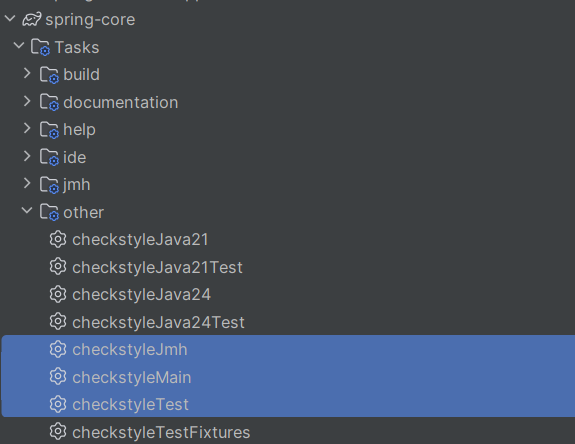
Task: Expand the build task group
Action: point(27,73)
